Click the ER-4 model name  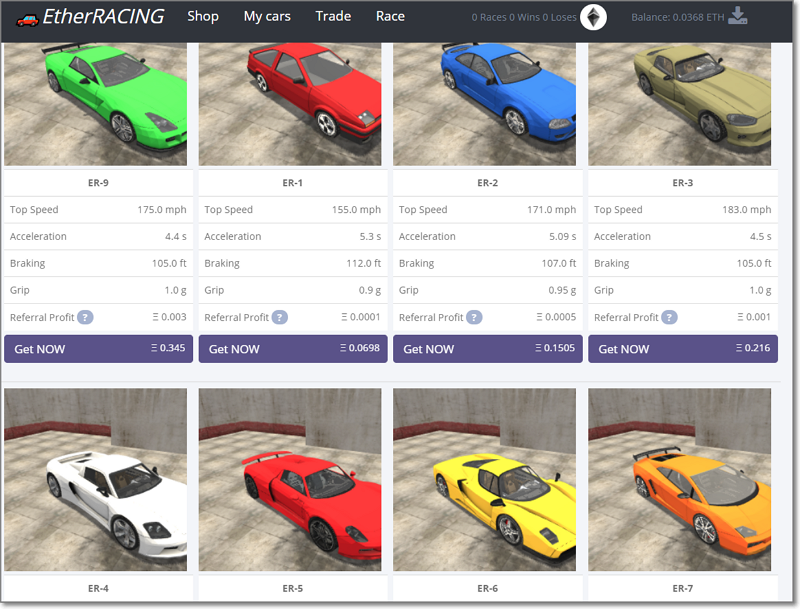pyautogui.click(x=98, y=588)
